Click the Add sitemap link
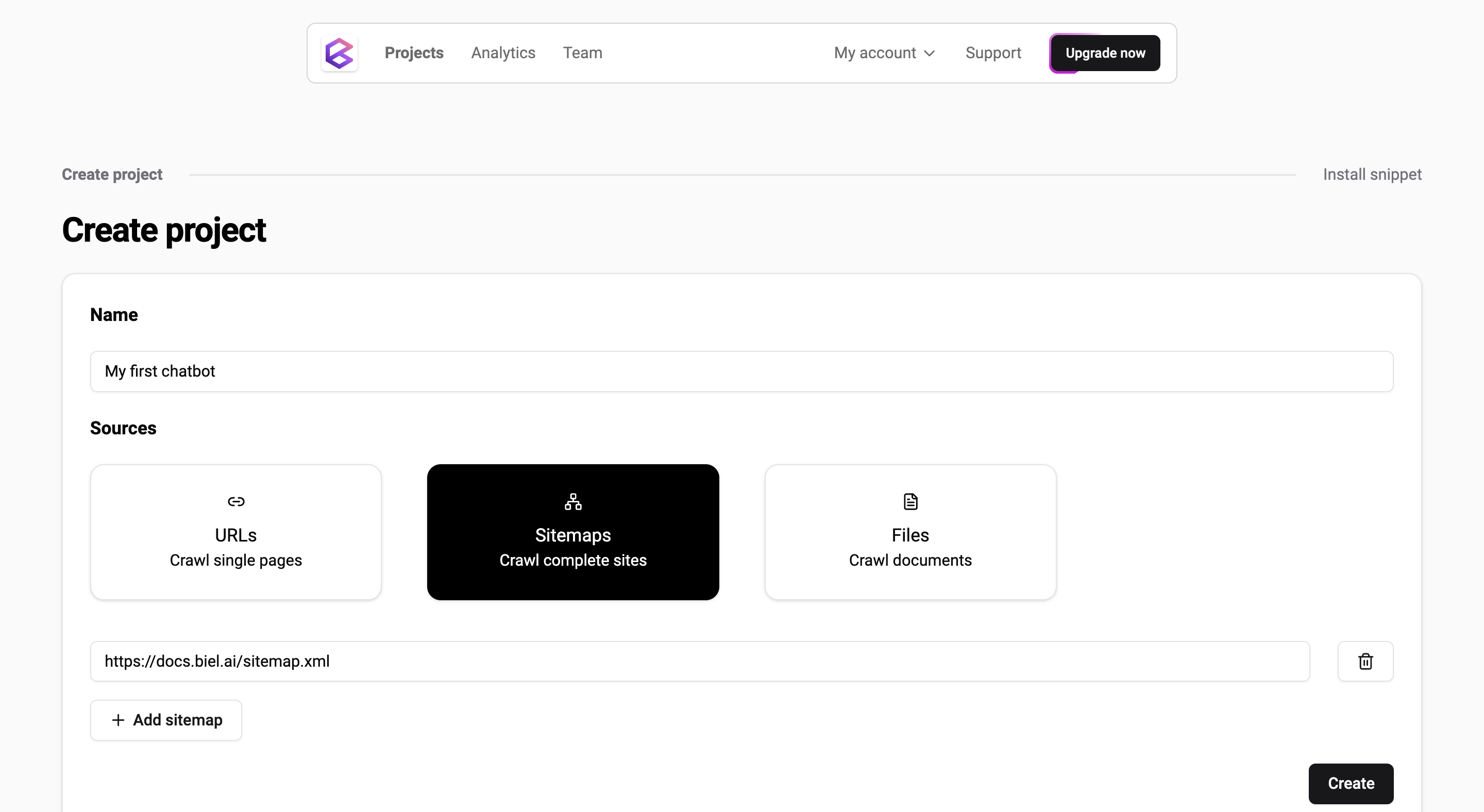The height and width of the screenshot is (812, 1484). tap(165, 720)
